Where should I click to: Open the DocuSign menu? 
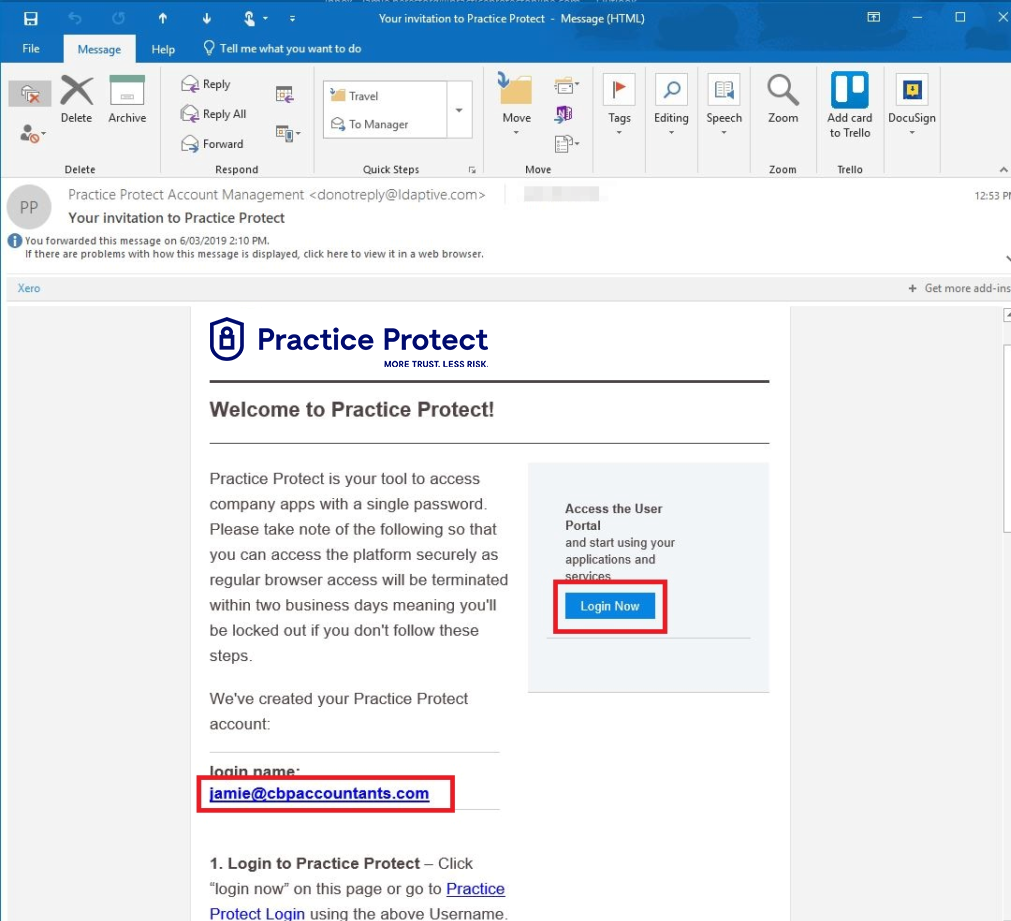(x=912, y=103)
